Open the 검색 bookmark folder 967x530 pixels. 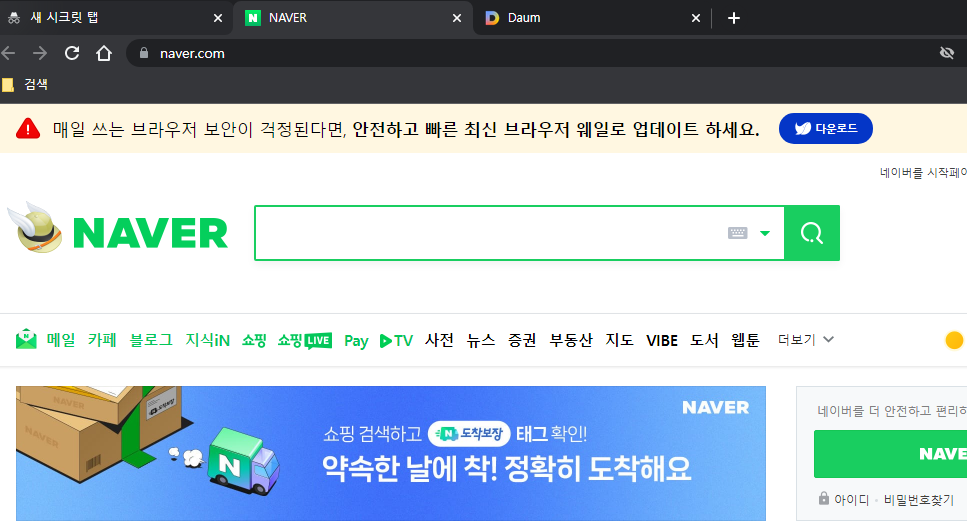[x=25, y=85]
